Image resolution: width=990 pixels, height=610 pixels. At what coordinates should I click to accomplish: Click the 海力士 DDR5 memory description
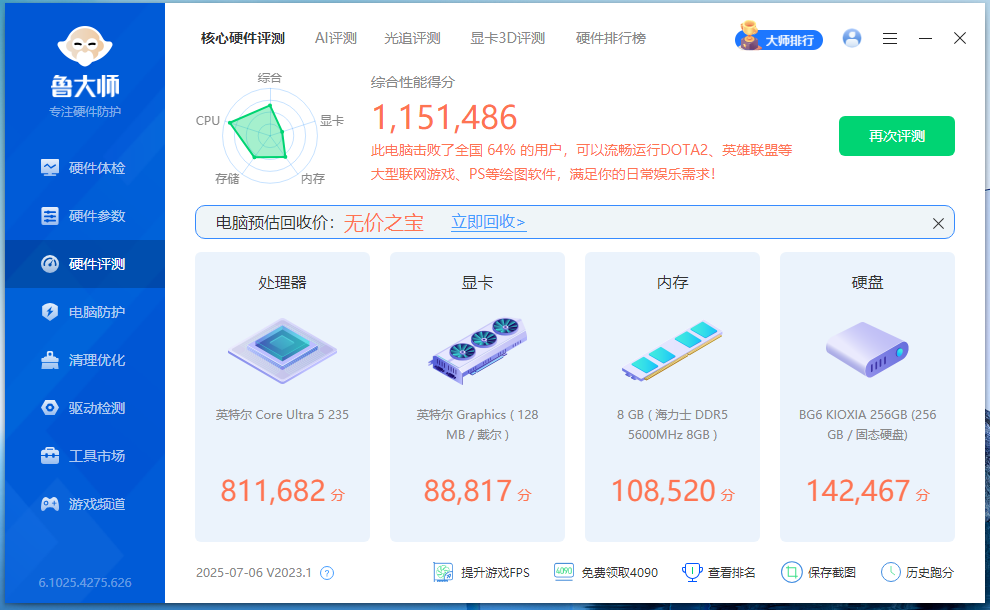coord(672,424)
